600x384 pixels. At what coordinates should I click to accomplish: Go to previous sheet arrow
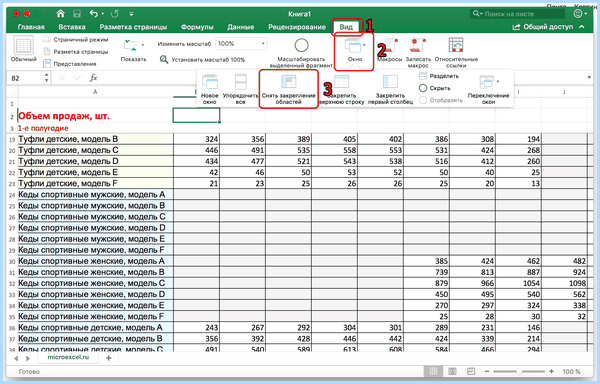coord(16,358)
